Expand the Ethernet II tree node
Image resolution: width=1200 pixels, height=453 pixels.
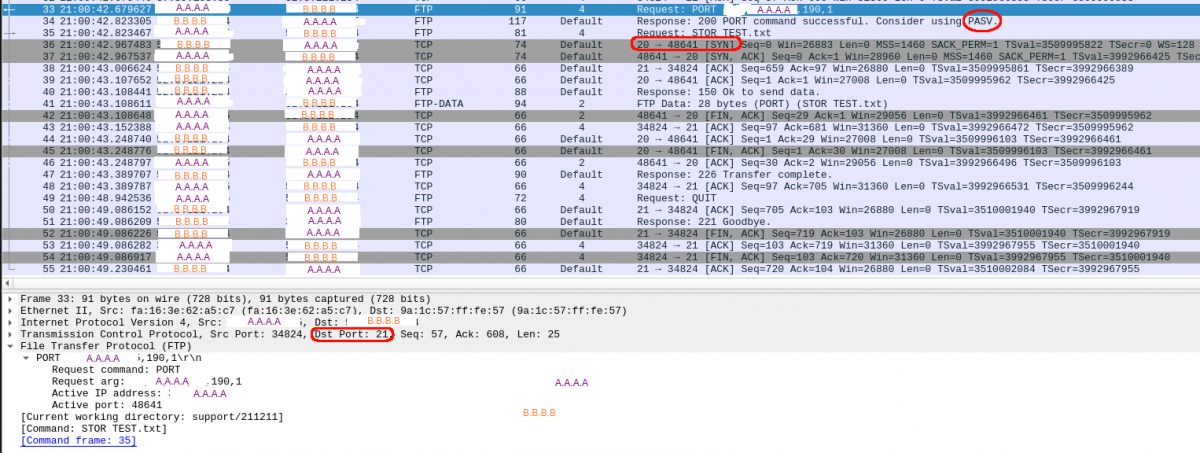click(10, 311)
